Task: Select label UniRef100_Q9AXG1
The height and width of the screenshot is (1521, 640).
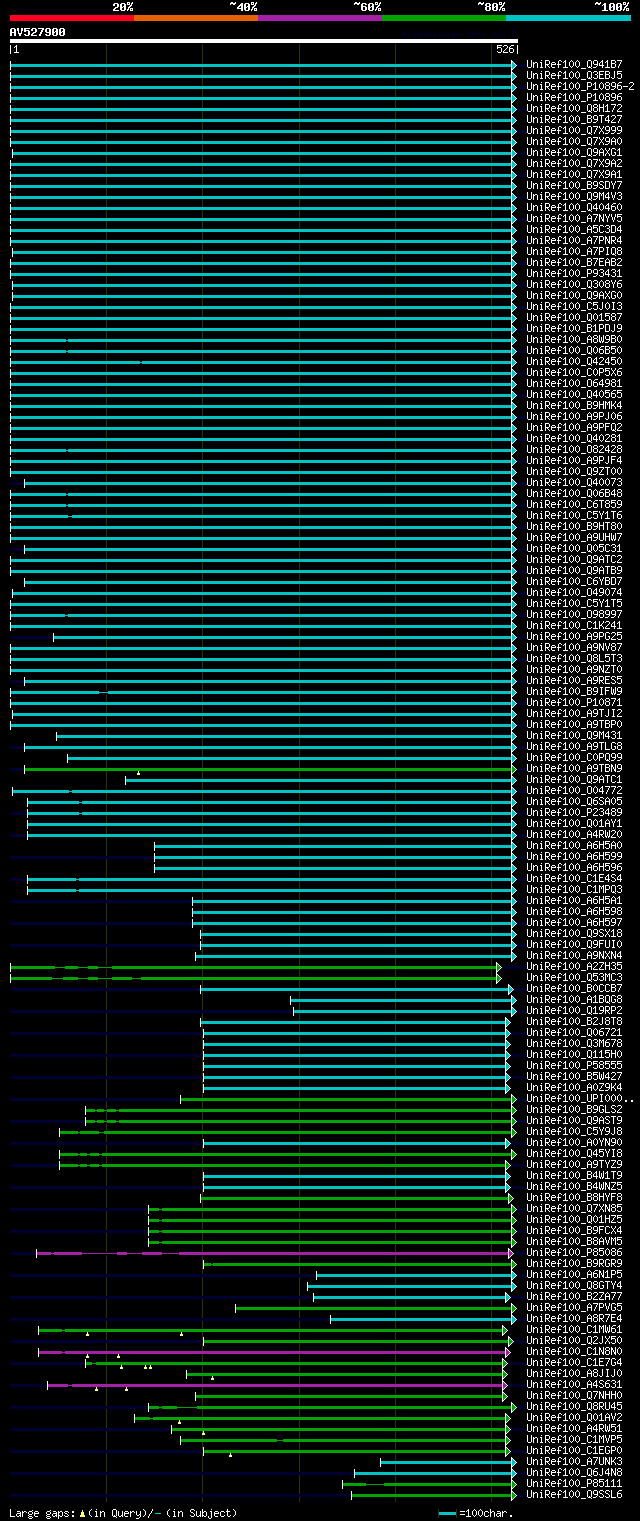Action: point(574,153)
